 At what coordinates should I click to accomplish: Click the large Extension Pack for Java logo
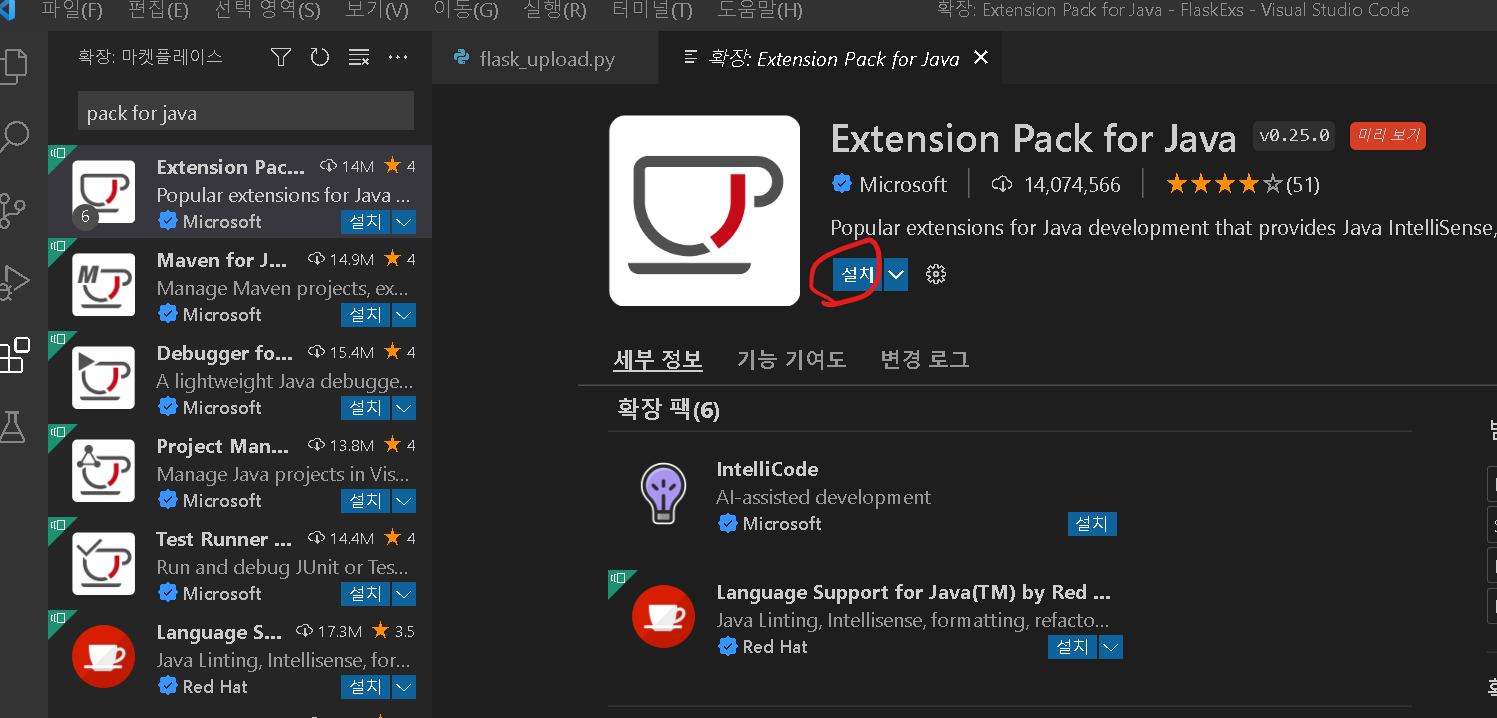click(704, 211)
